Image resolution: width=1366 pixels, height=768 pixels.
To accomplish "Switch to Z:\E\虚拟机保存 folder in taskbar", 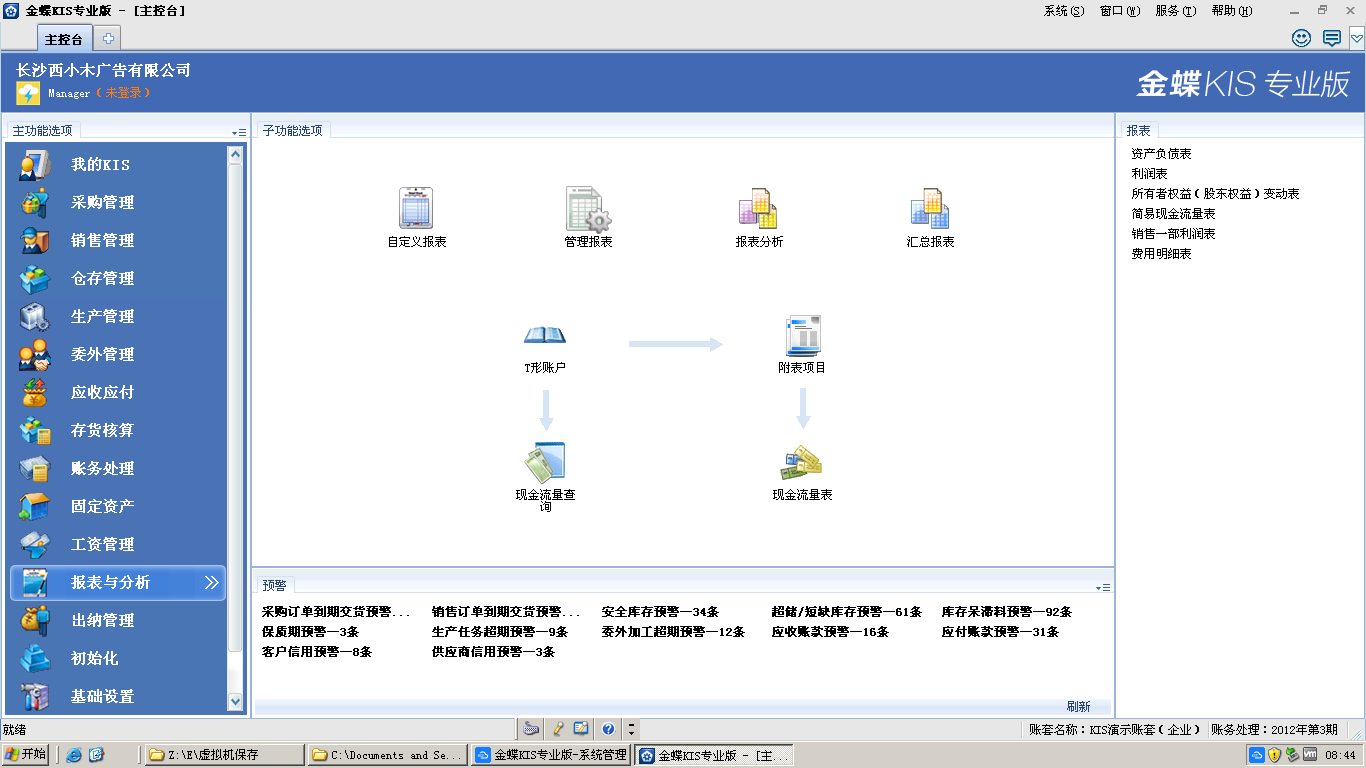I will (225, 755).
